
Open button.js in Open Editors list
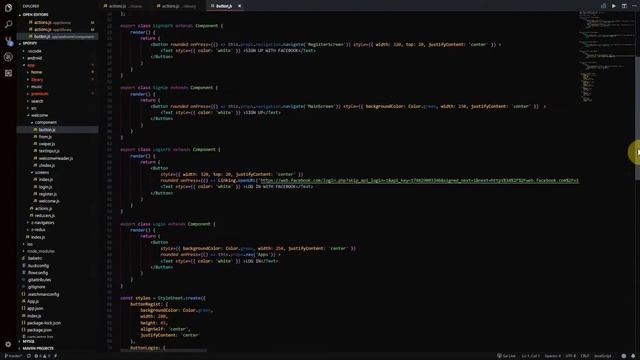pos(57,36)
